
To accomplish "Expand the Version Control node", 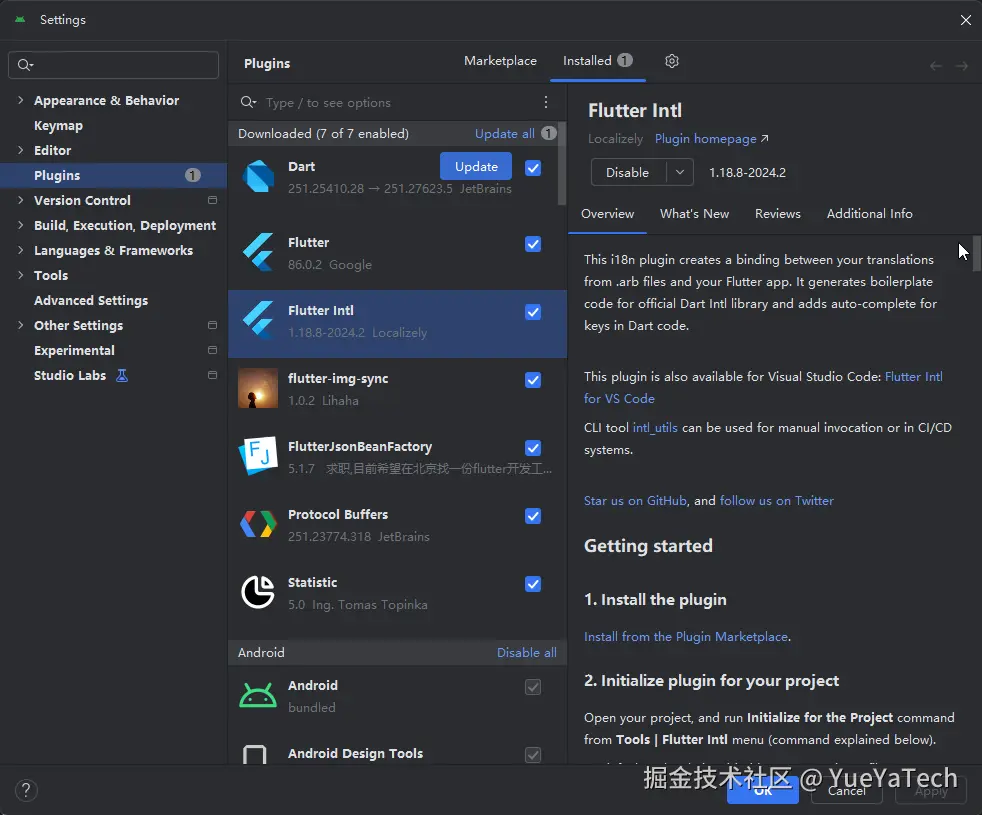I will point(21,200).
